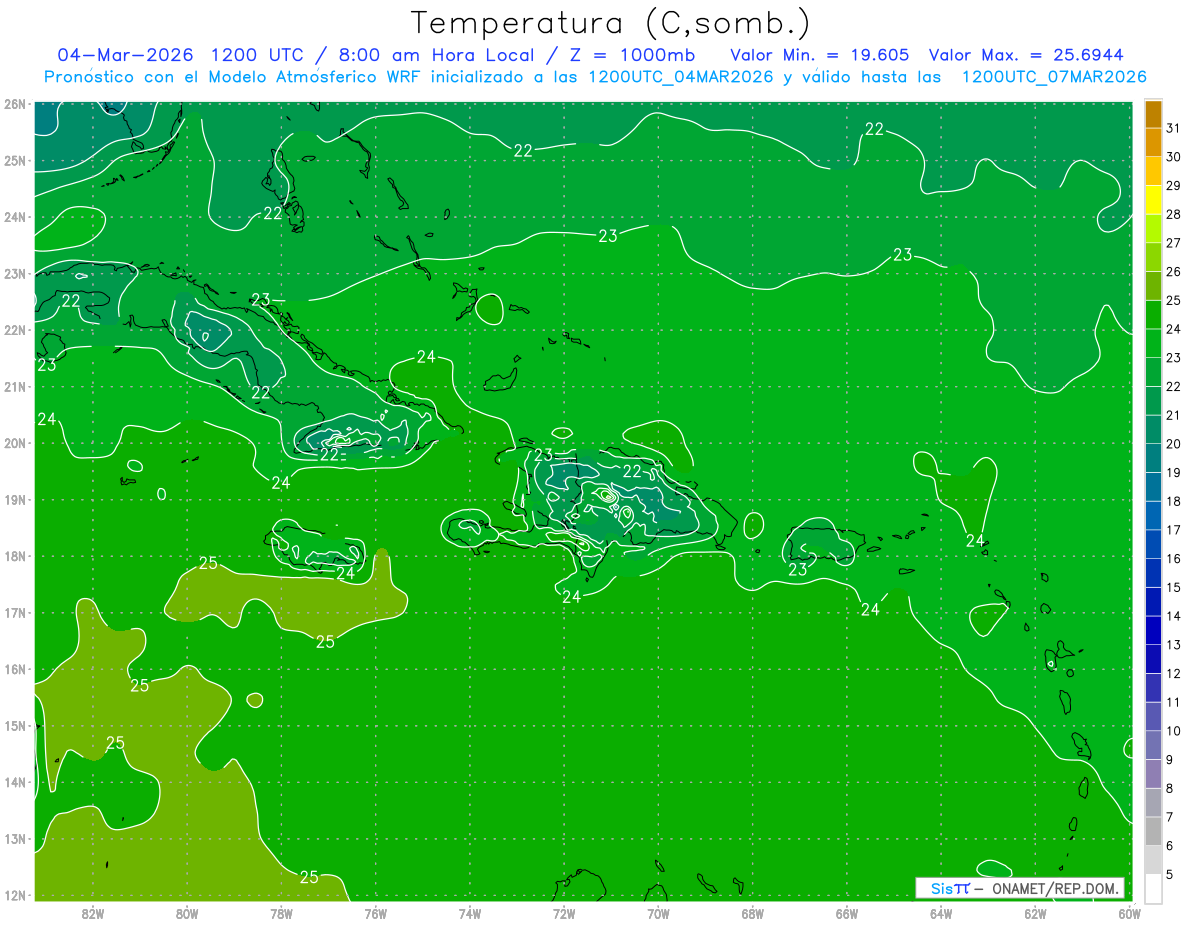Viewport: 1200px width, 927px height.
Task: Click the longitude axis label 76W
Action: (x=376, y=913)
